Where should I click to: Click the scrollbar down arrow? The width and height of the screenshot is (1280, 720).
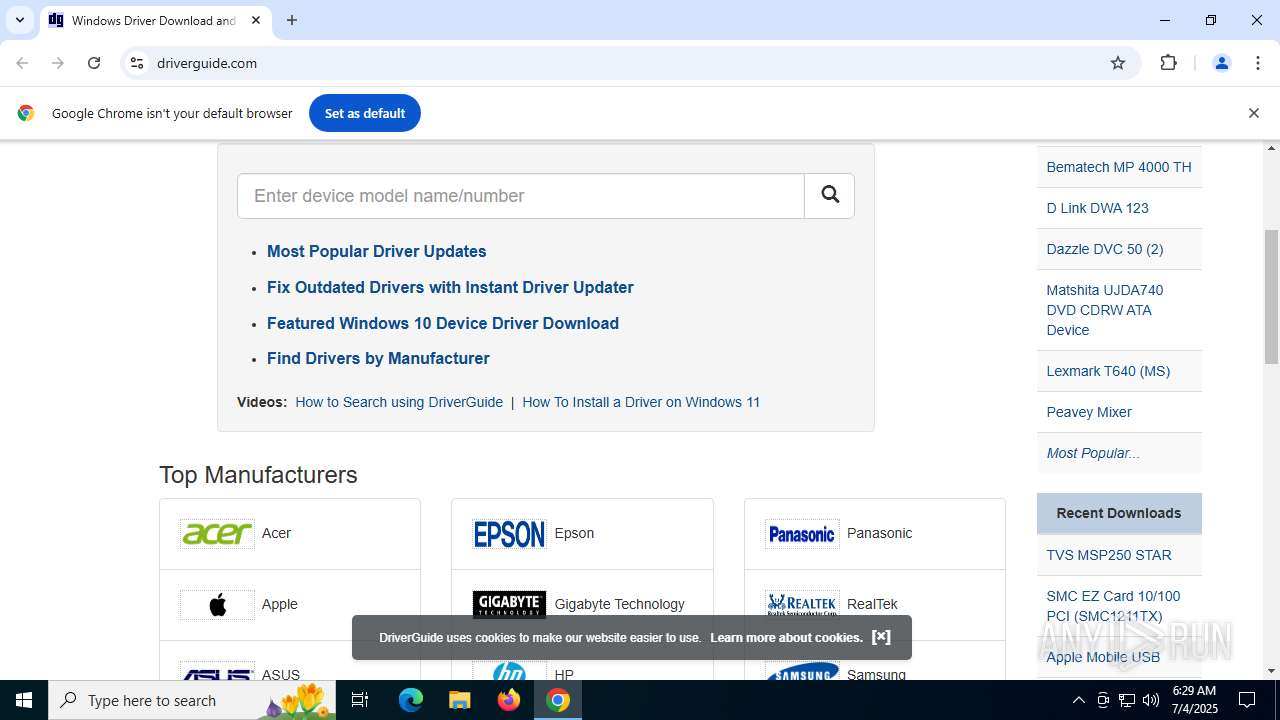(x=1272, y=671)
